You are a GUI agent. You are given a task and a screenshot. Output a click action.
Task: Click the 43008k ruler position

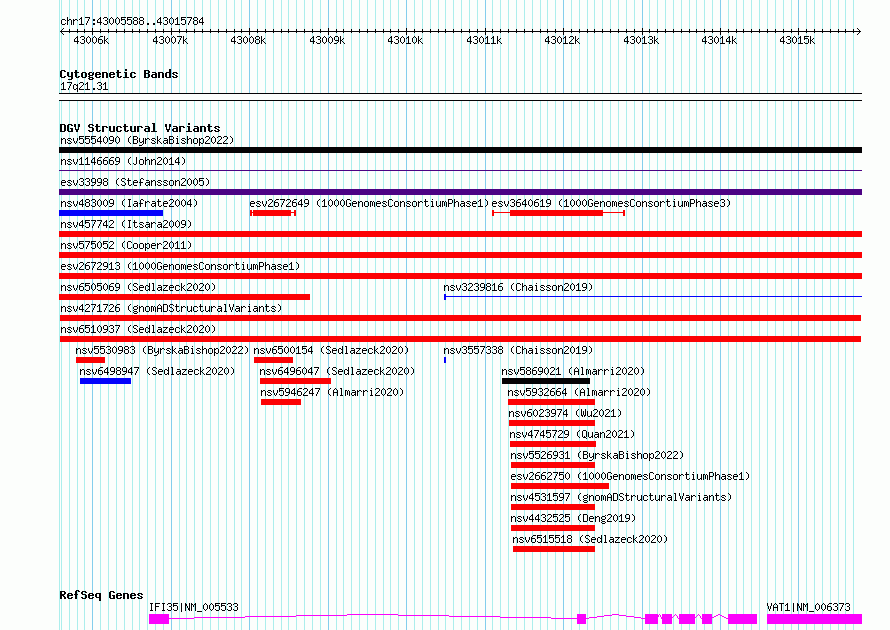248,40
